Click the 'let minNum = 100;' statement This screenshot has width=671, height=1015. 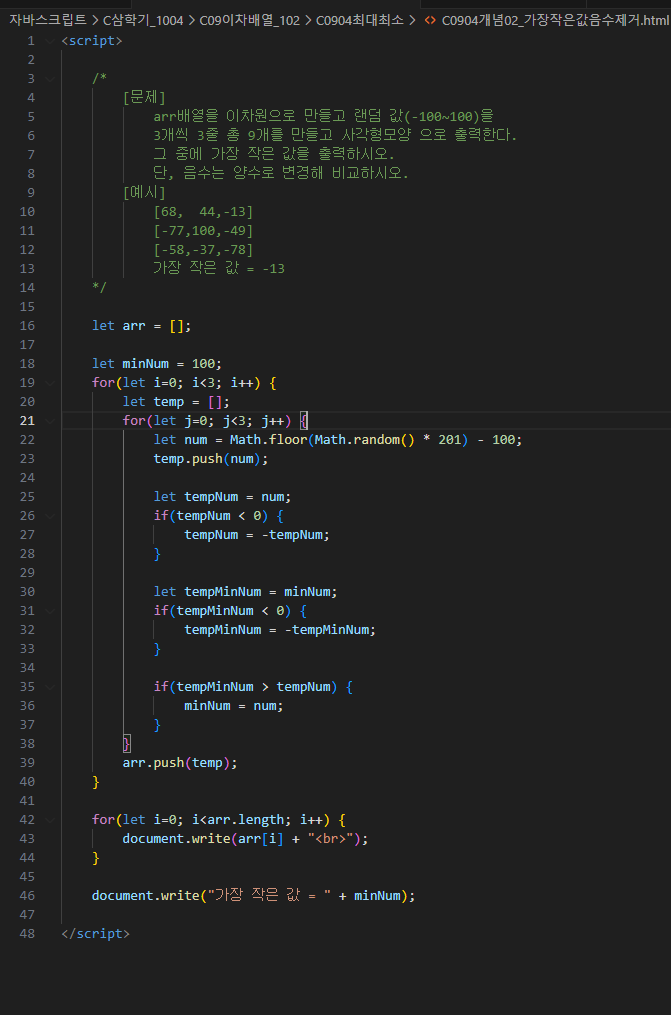pos(157,363)
